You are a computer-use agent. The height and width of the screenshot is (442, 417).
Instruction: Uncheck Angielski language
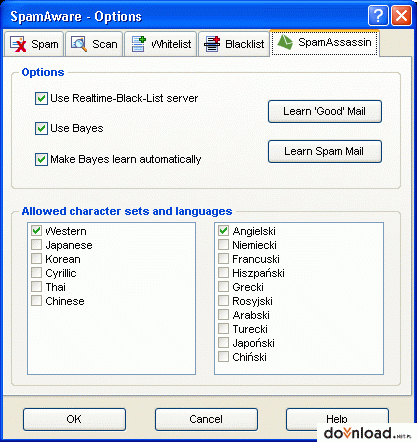[x=223, y=231]
